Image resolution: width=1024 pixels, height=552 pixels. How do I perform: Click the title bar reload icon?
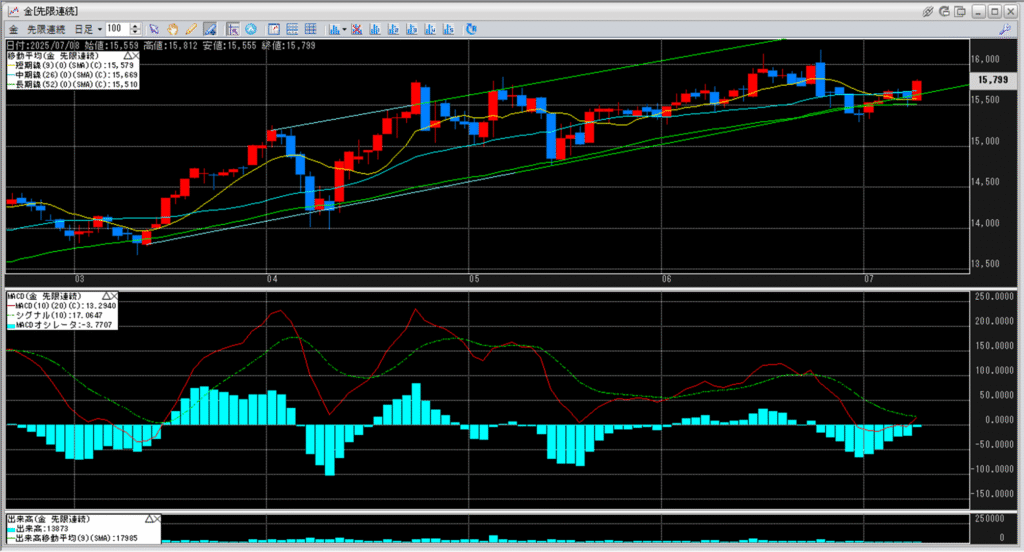point(944,11)
